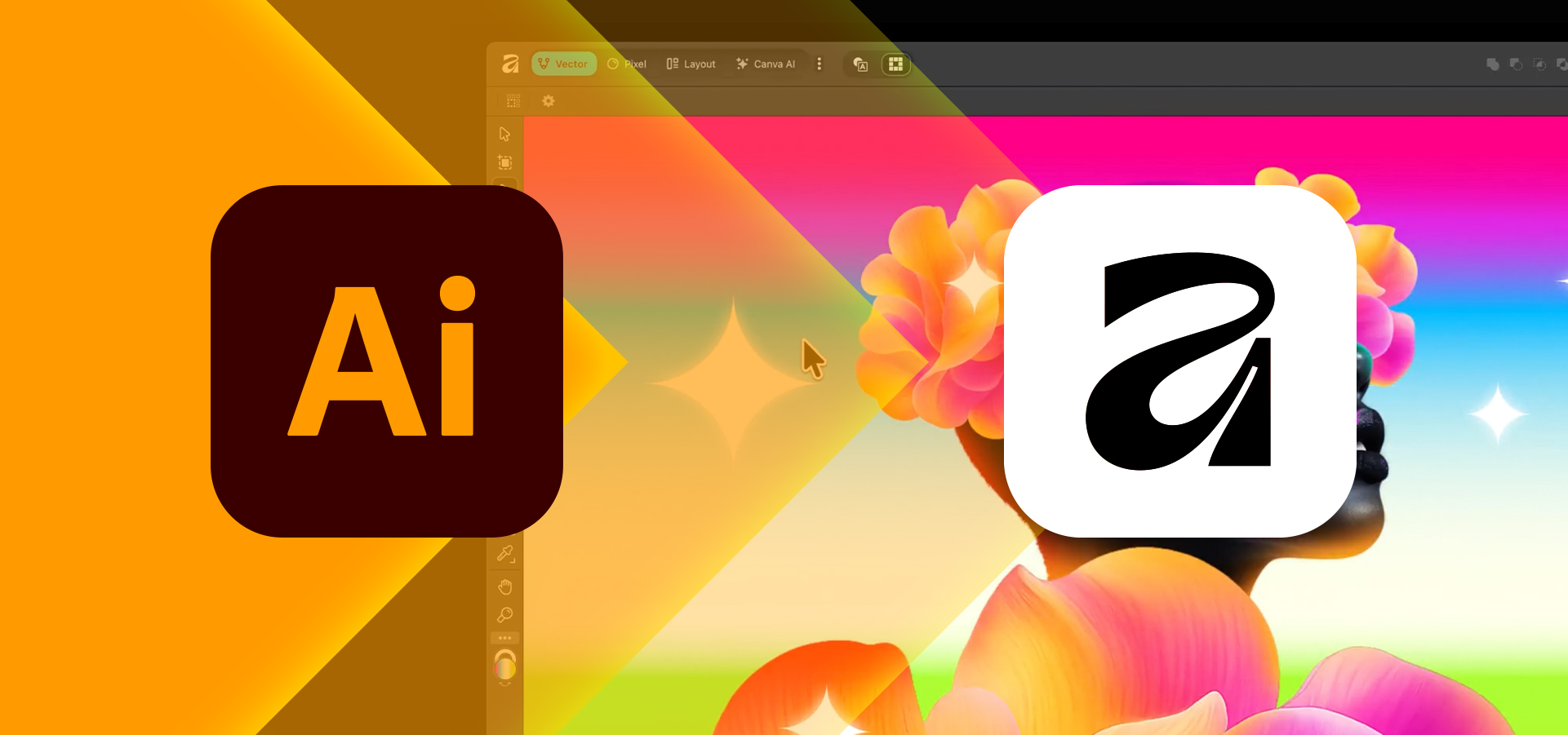Click the large Adobe Illustrator Ai logo
This screenshot has width=1568, height=735.
point(387,361)
